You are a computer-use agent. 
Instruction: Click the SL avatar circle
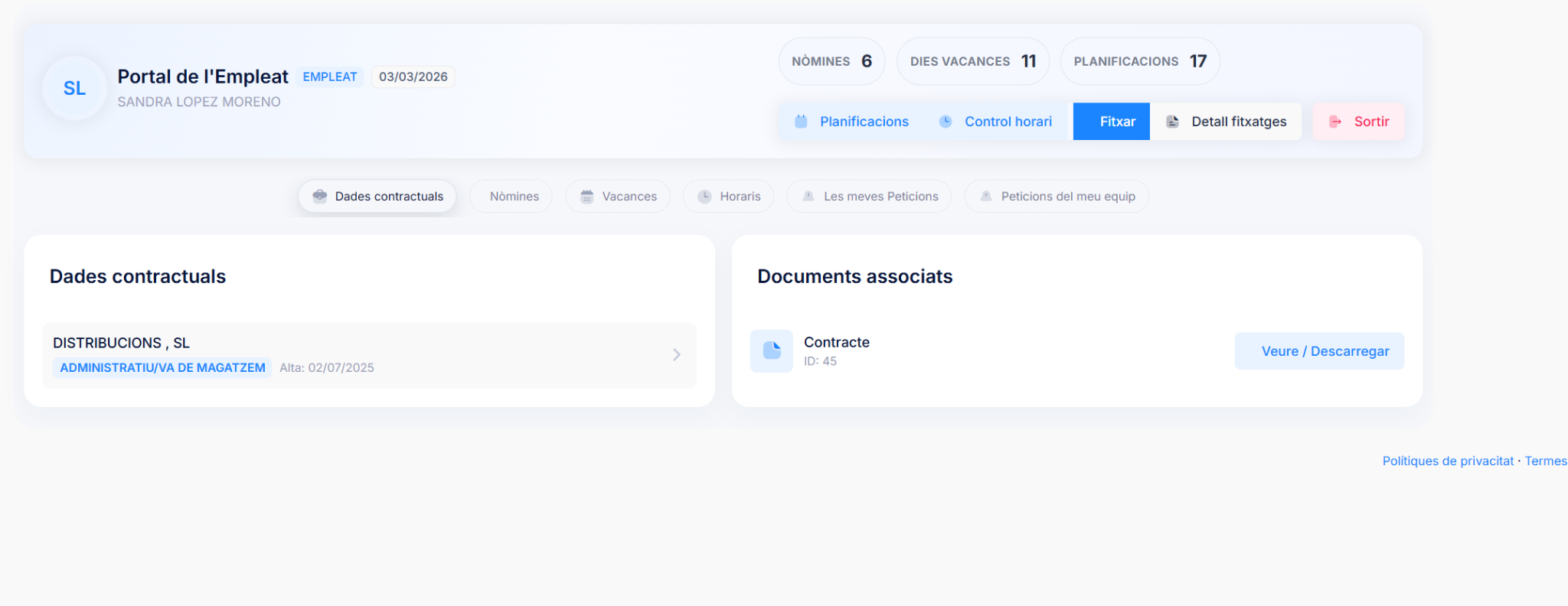coord(74,88)
